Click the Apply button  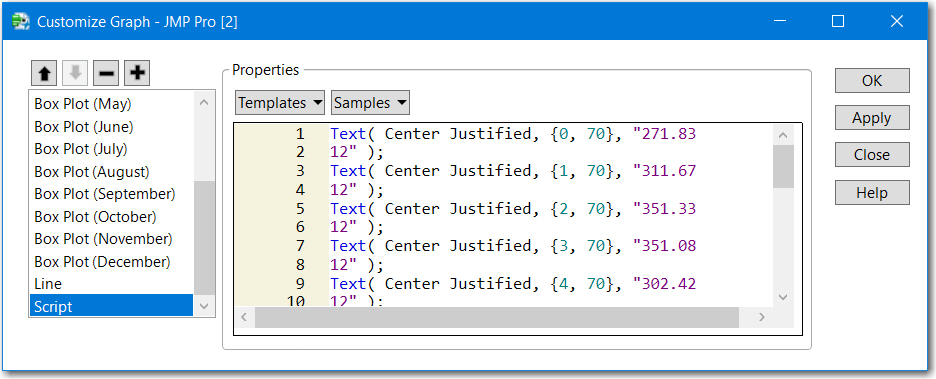[x=872, y=118]
